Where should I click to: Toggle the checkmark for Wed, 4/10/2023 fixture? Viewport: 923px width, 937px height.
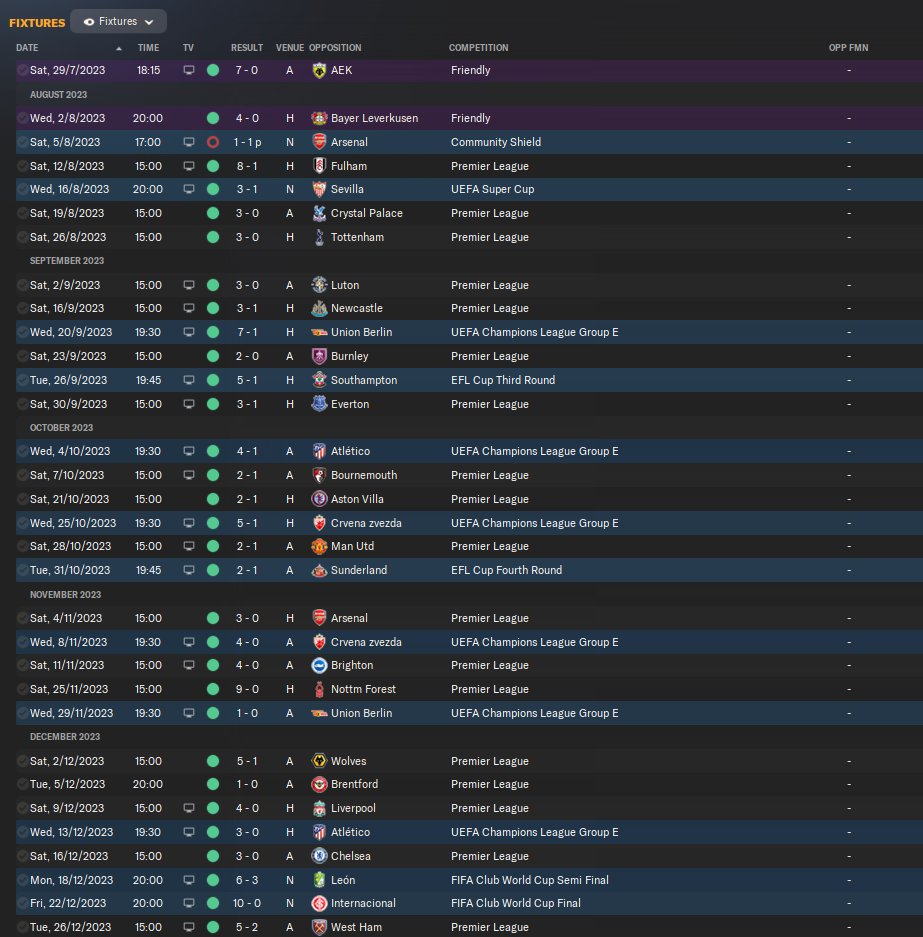point(22,451)
